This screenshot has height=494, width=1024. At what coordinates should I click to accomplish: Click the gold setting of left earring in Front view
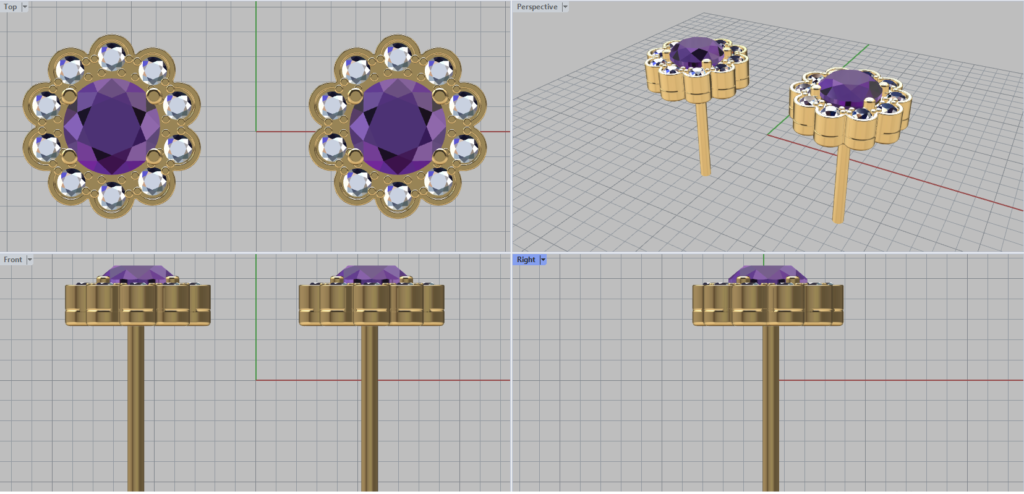coord(138,305)
